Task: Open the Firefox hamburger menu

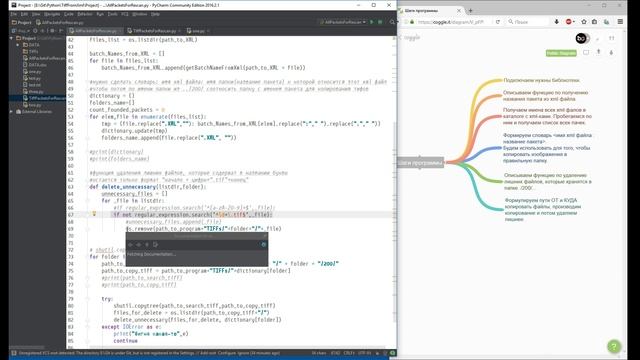Action: 620,22
